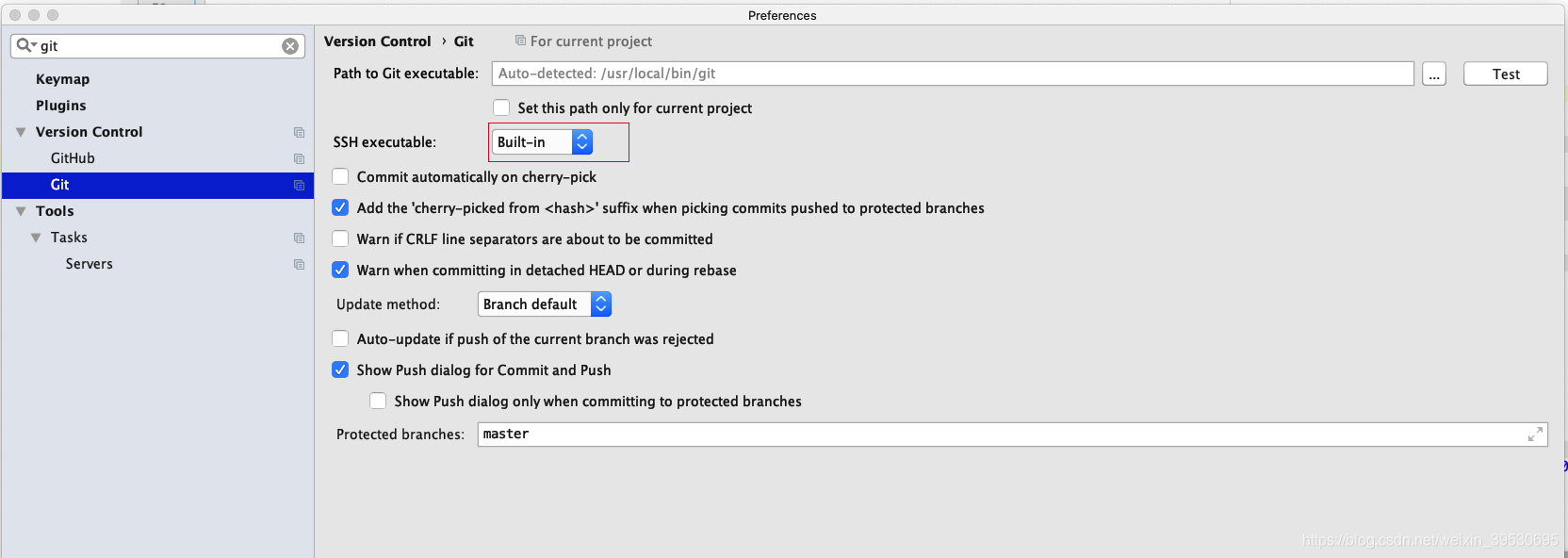Browse for Git executable with '...' button
This screenshot has width=1568, height=558.
(x=1433, y=74)
